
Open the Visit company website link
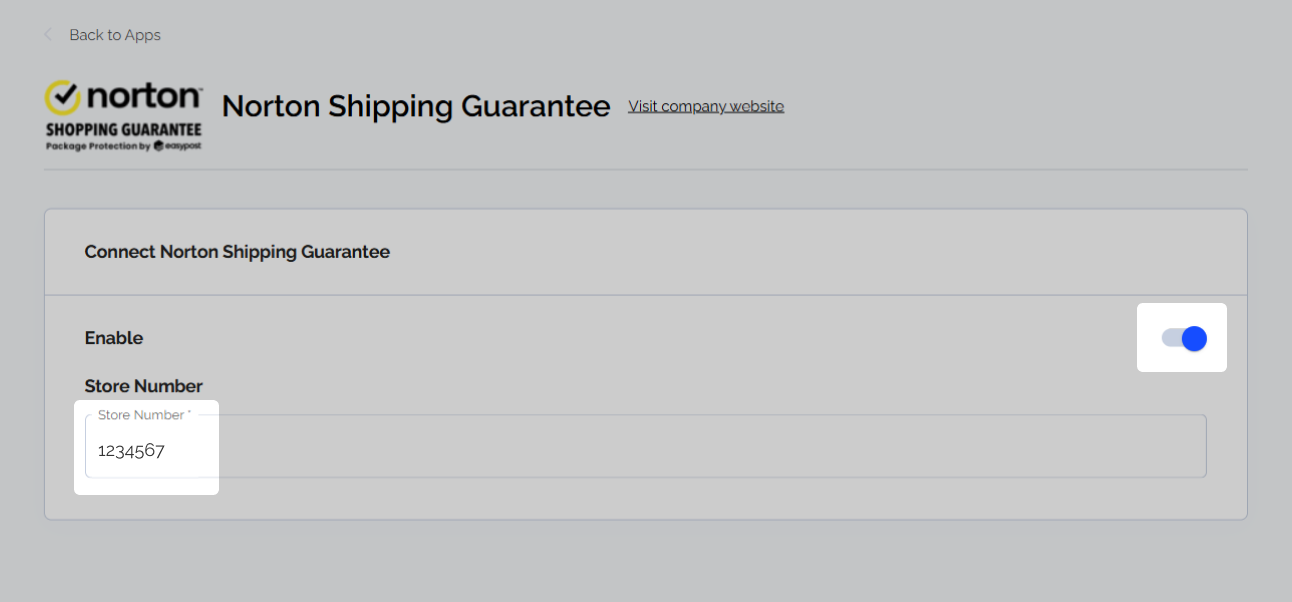(706, 106)
